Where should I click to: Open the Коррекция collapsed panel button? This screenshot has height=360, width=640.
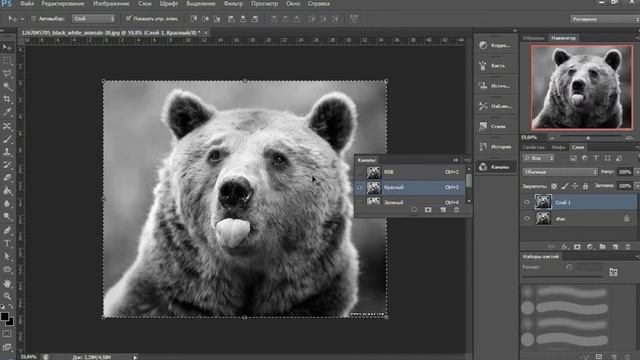[x=496, y=45]
